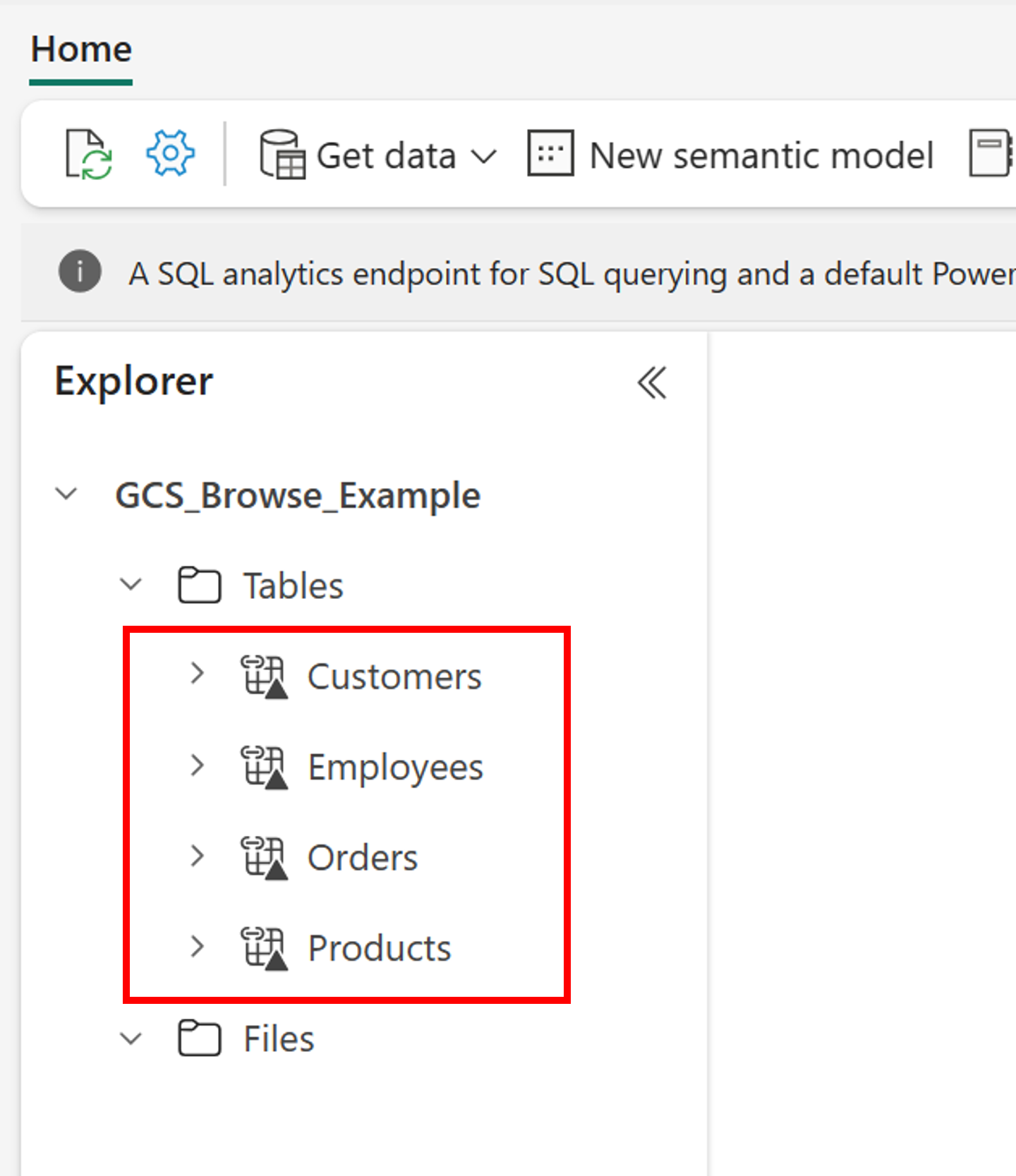Collapse the Files folder

[x=131, y=1038]
